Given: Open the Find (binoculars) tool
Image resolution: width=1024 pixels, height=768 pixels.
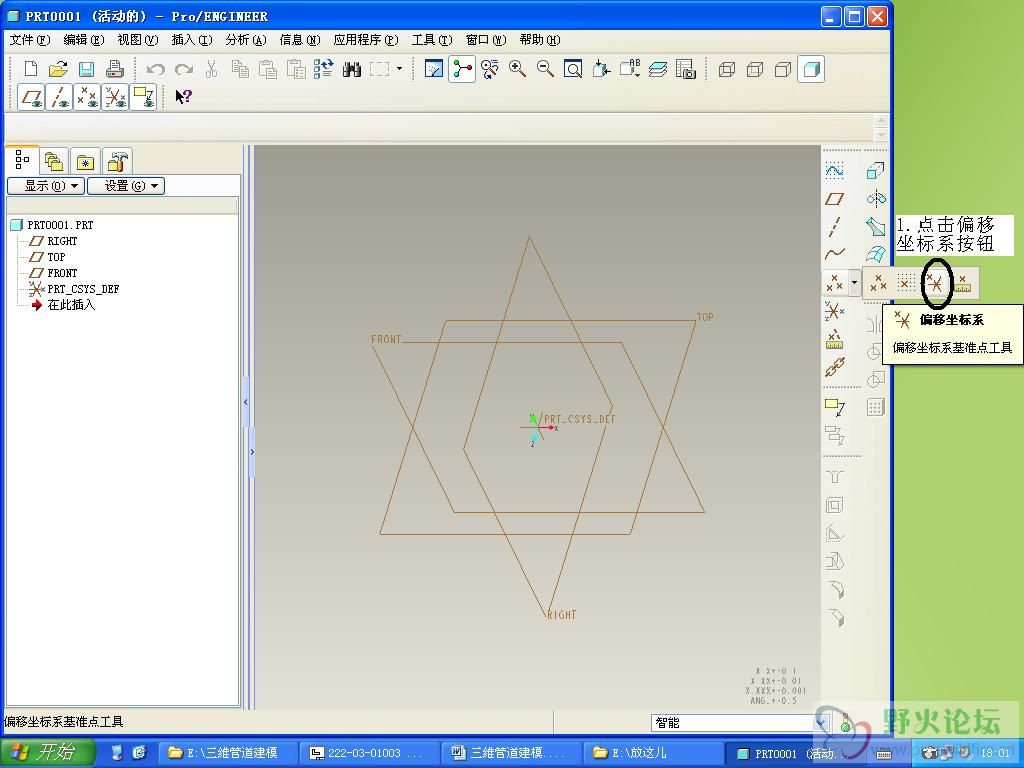Looking at the screenshot, I should (352, 69).
